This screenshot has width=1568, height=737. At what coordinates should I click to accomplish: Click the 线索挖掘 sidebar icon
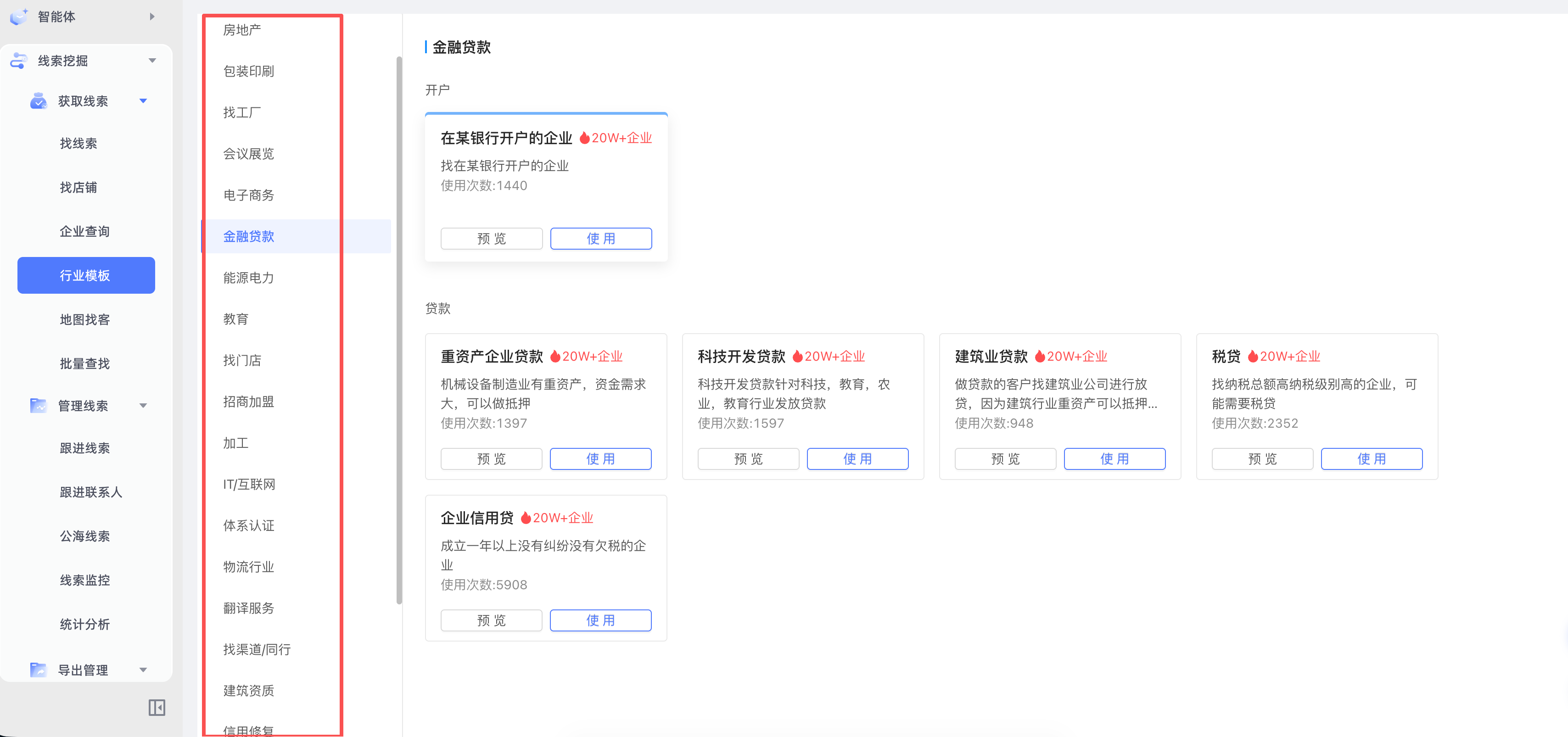coord(19,60)
